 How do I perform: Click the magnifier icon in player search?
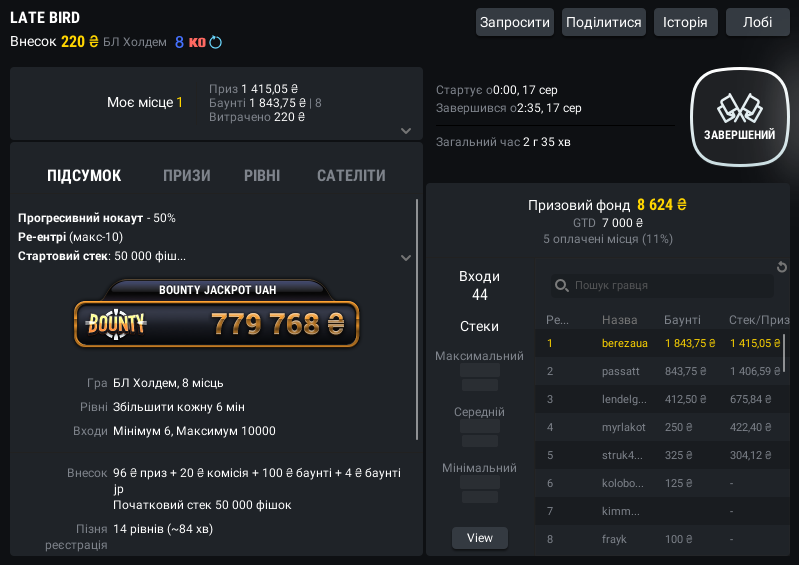click(x=562, y=285)
